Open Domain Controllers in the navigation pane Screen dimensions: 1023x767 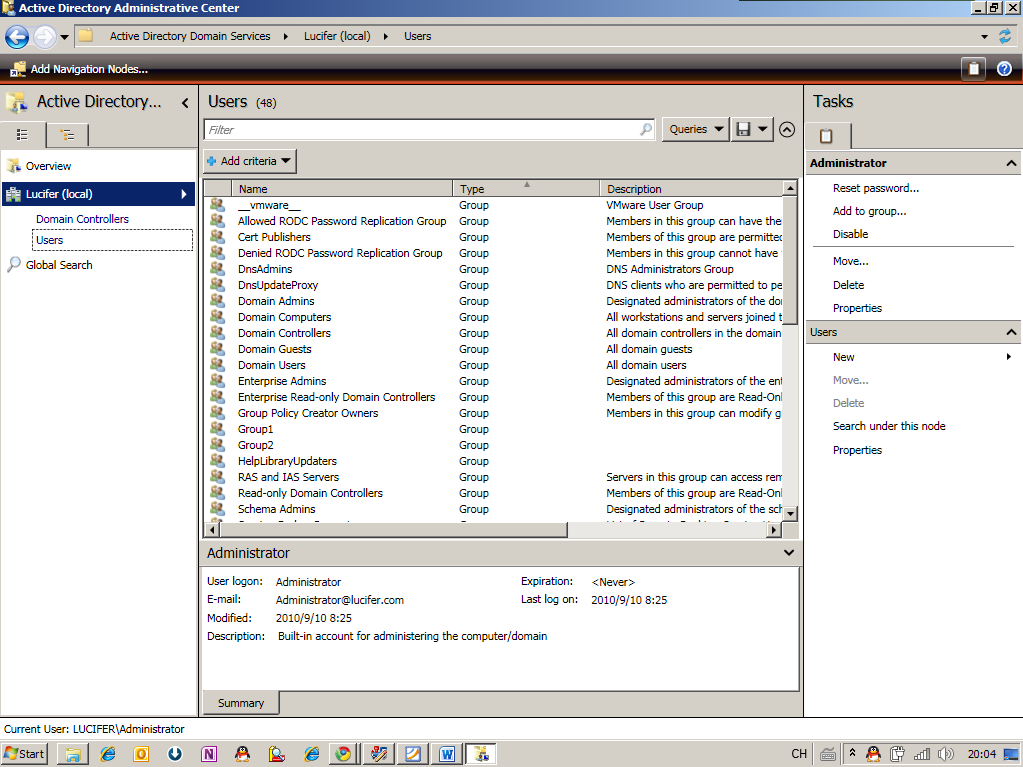82,219
